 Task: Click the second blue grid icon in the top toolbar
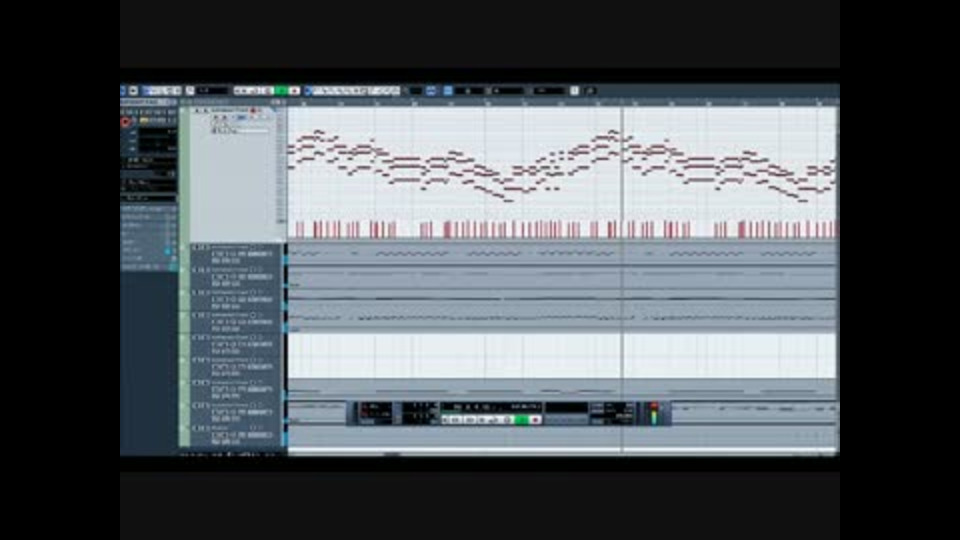[448, 91]
